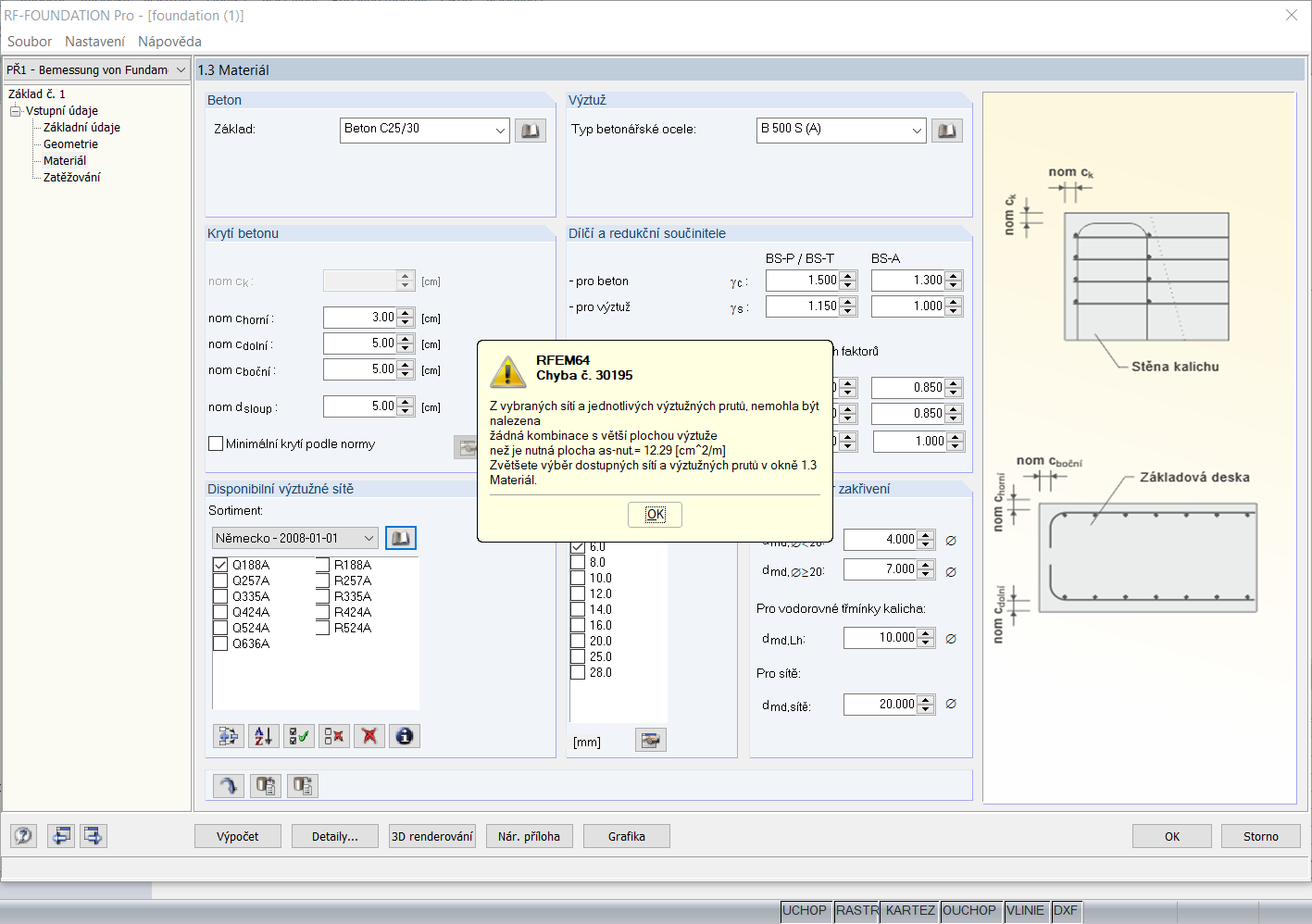Uncheck the Q188A mesh checkbox
Viewport: 1312px width, 924px height.
220,565
